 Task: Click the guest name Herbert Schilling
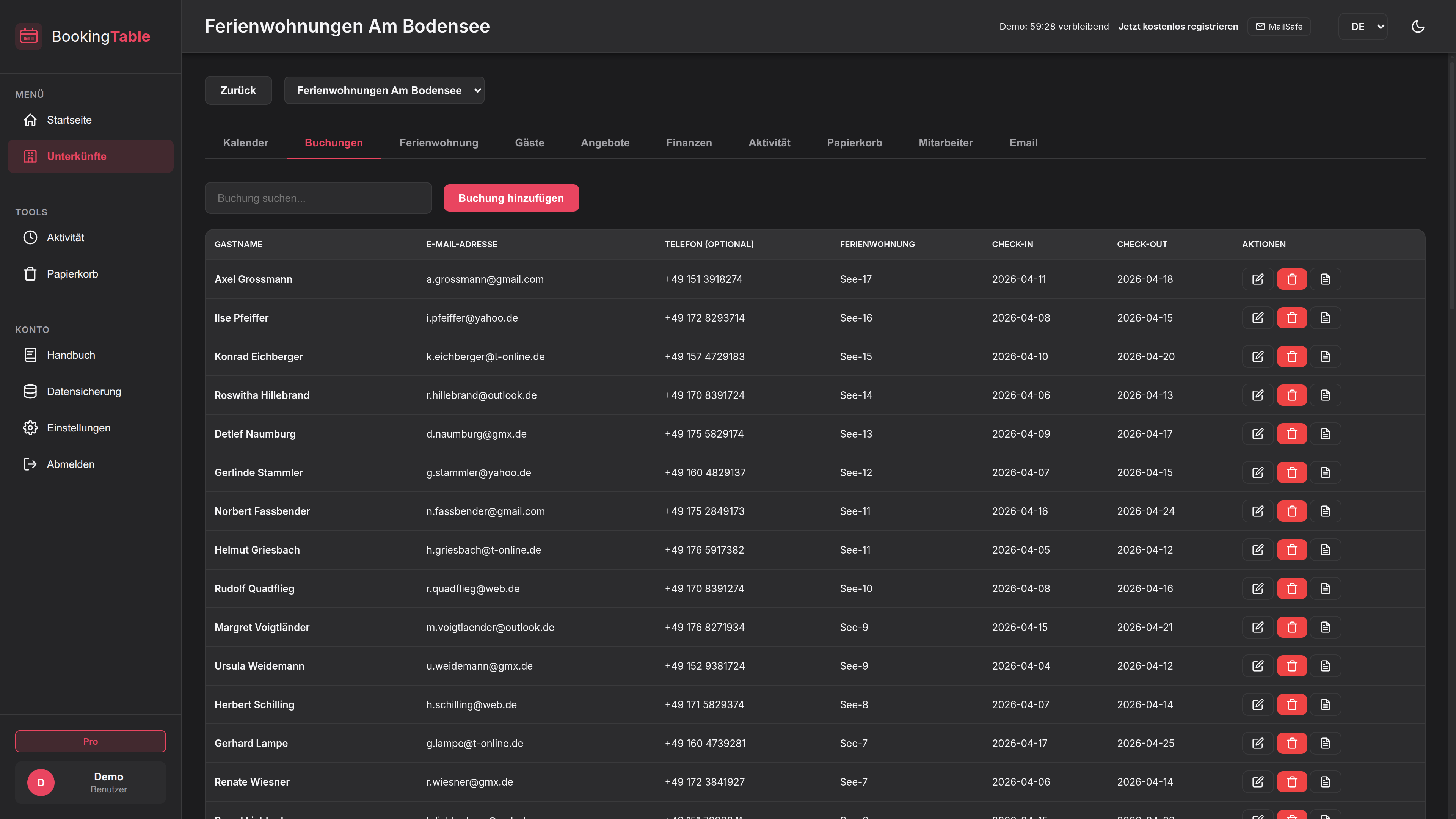pyautogui.click(x=254, y=705)
